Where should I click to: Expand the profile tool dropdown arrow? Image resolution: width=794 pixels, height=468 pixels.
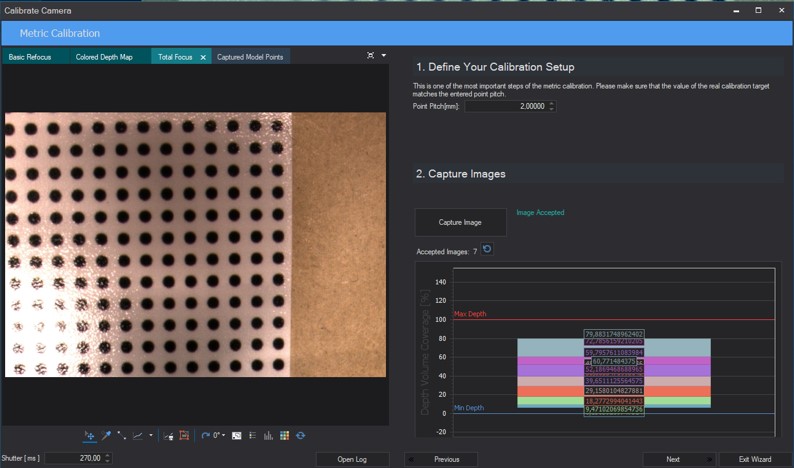[x=151, y=436]
